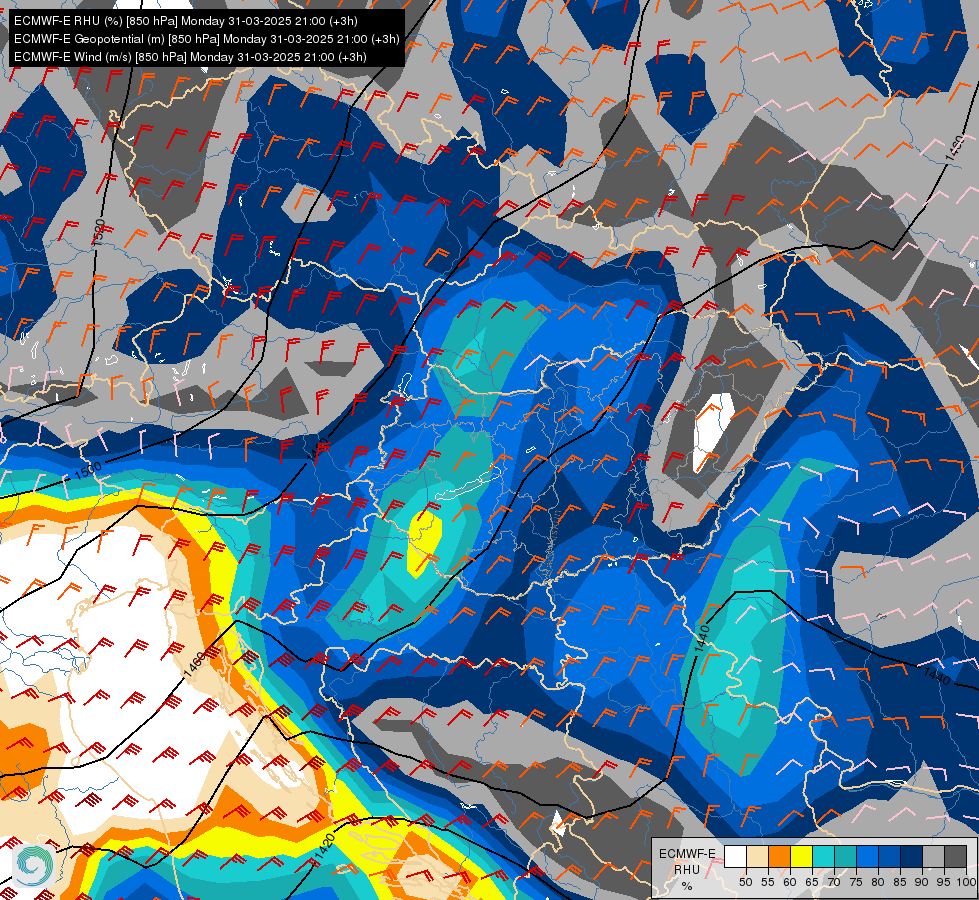The width and height of the screenshot is (979, 900).
Task: Select the bright blue 75–80 legend swatch
Action: coord(868,856)
